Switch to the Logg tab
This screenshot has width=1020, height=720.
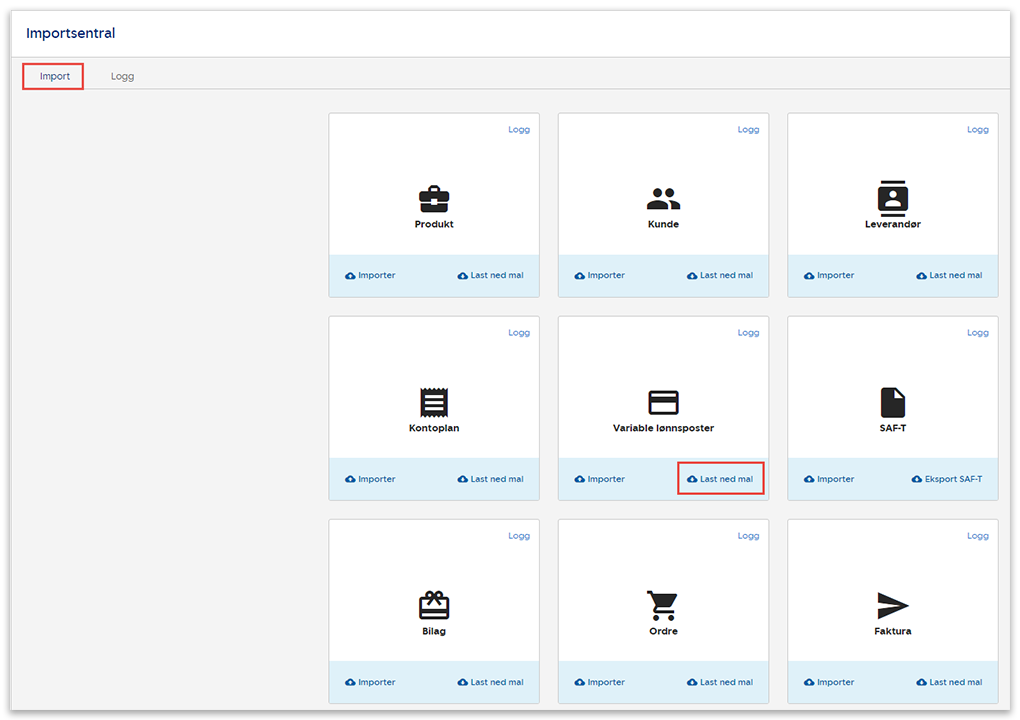tap(122, 76)
